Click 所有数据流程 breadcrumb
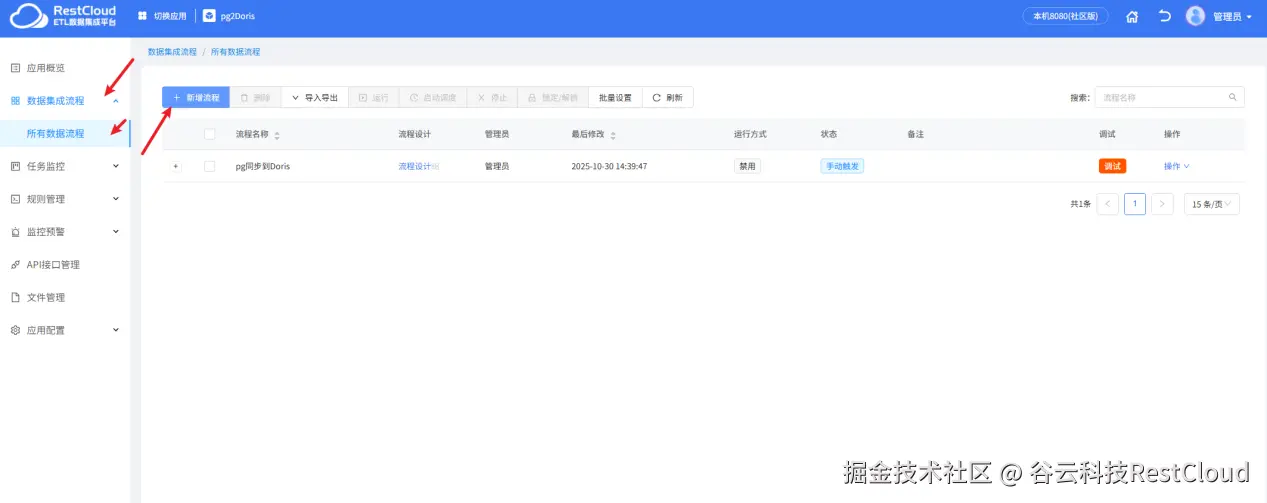This screenshot has width=1267, height=503. pyautogui.click(x=235, y=51)
